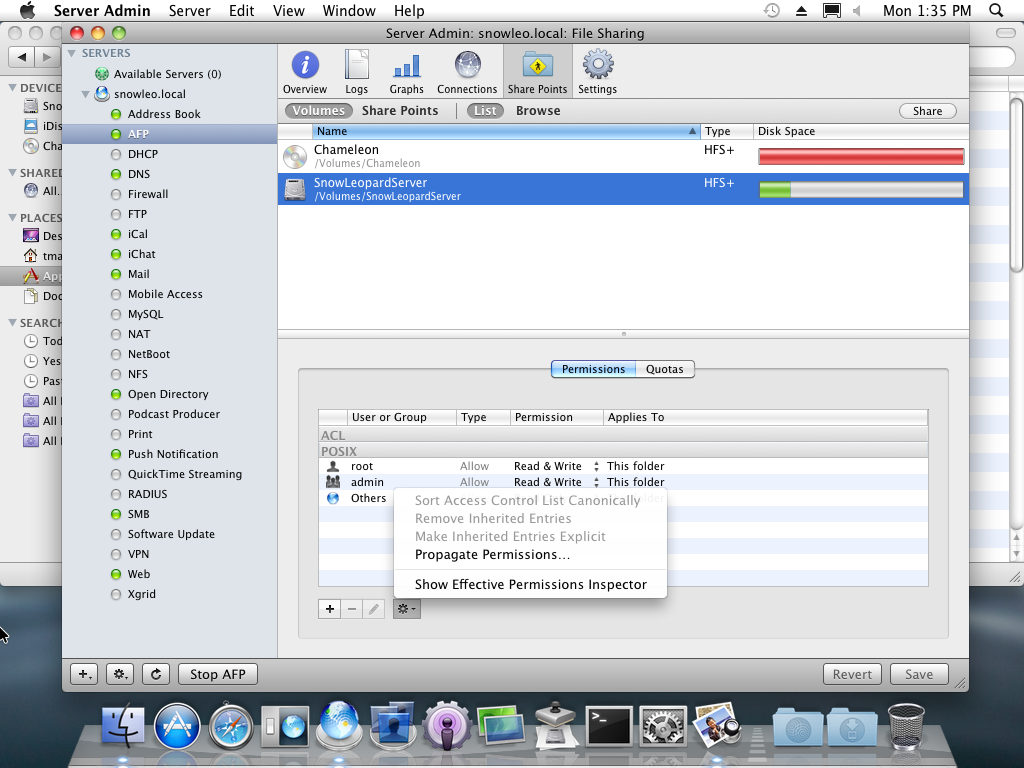Click the permissions gear action menu button
The height and width of the screenshot is (768, 1024).
point(406,609)
